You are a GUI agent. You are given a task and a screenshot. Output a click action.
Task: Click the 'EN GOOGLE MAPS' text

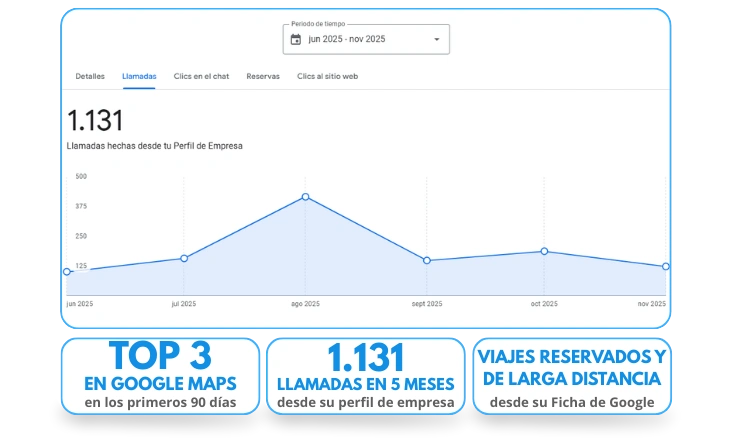(160, 384)
